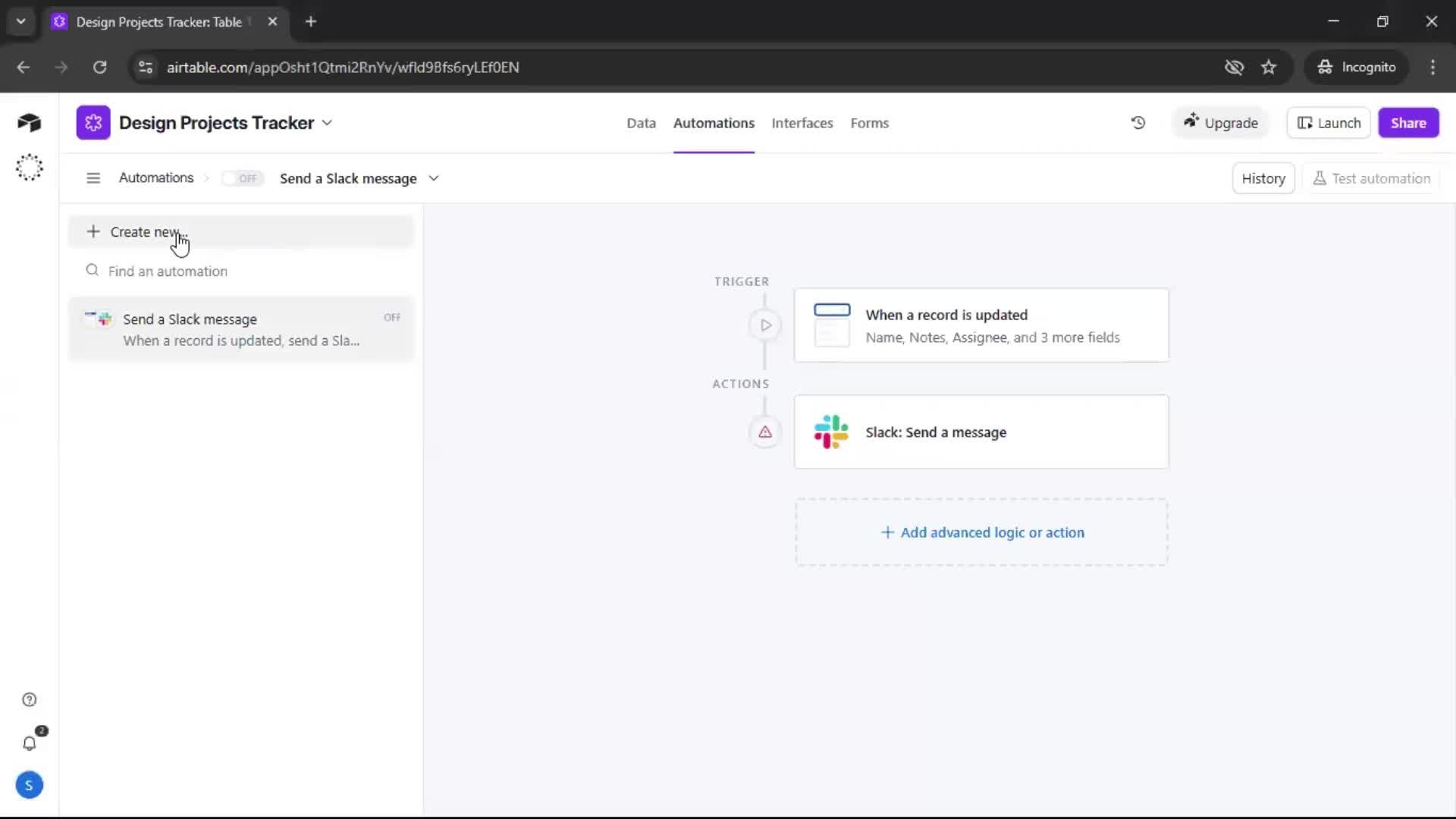This screenshot has width=1456, height=819.
Task: Open the help question mark icon
Action: click(x=29, y=700)
